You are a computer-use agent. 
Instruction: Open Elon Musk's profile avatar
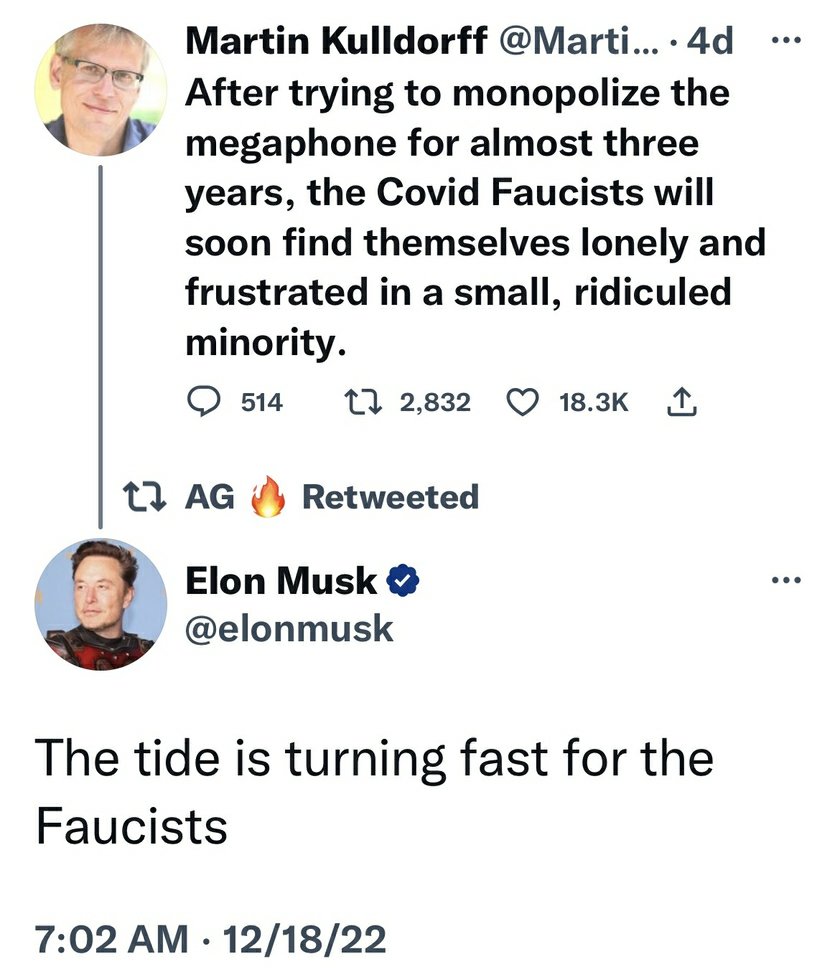[101, 604]
